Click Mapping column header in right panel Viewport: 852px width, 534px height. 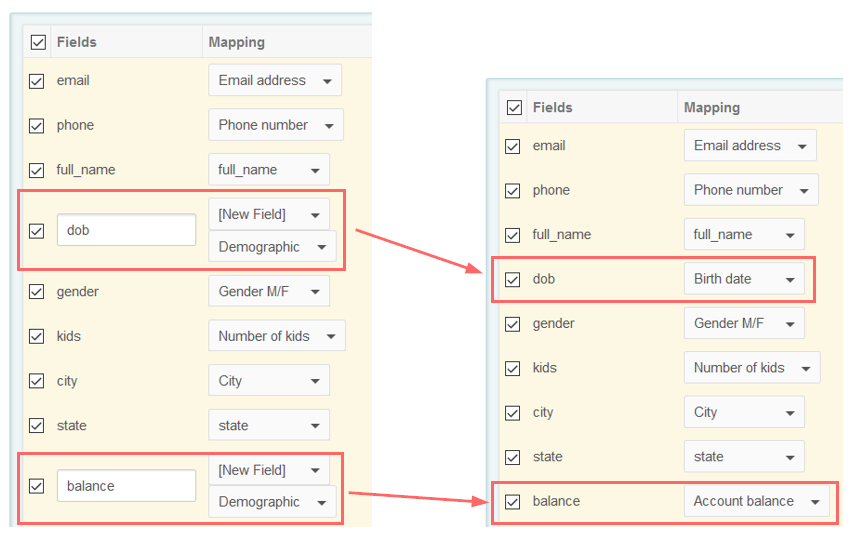[x=712, y=108]
